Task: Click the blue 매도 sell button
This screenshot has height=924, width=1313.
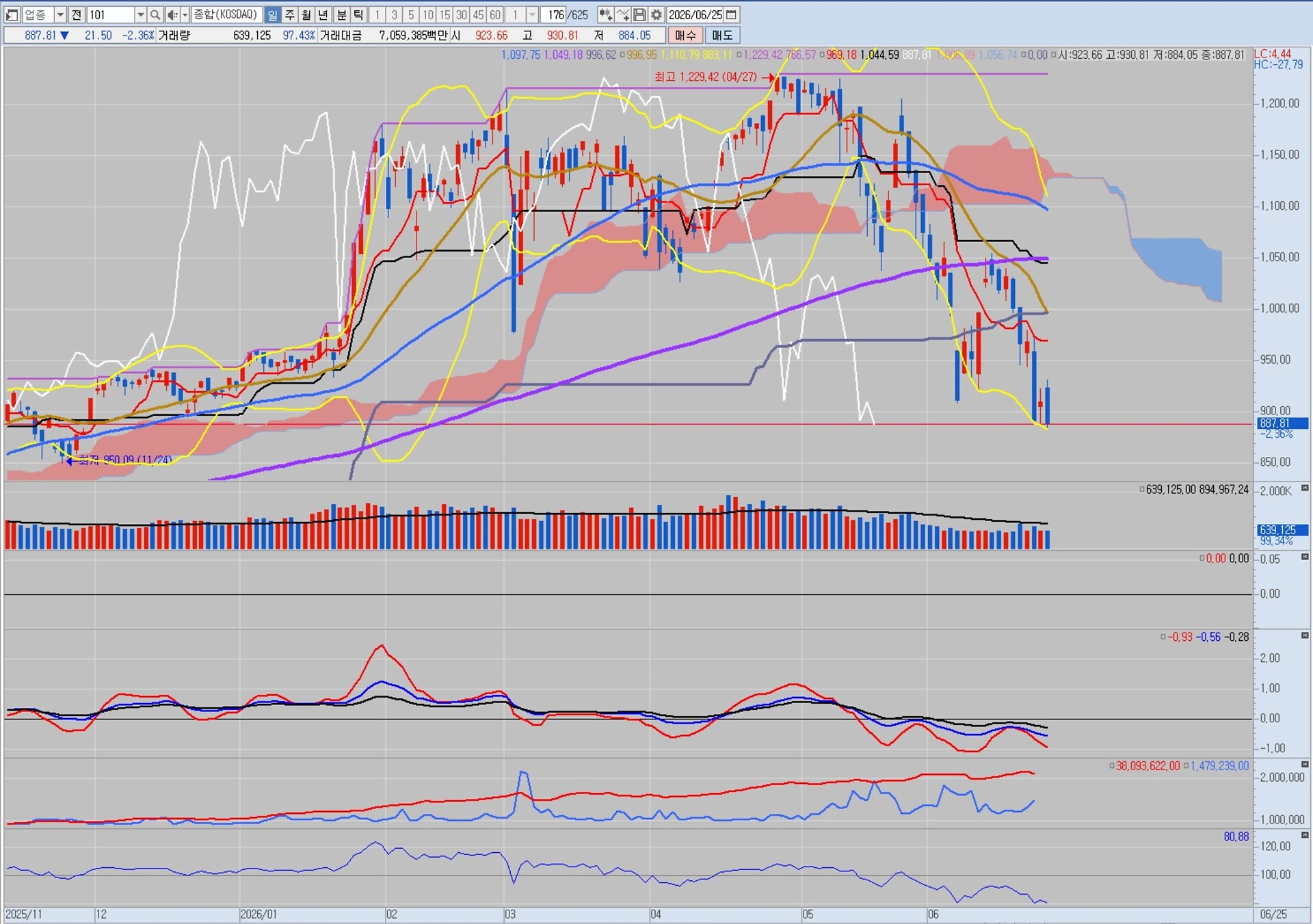Action: [x=722, y=35]
